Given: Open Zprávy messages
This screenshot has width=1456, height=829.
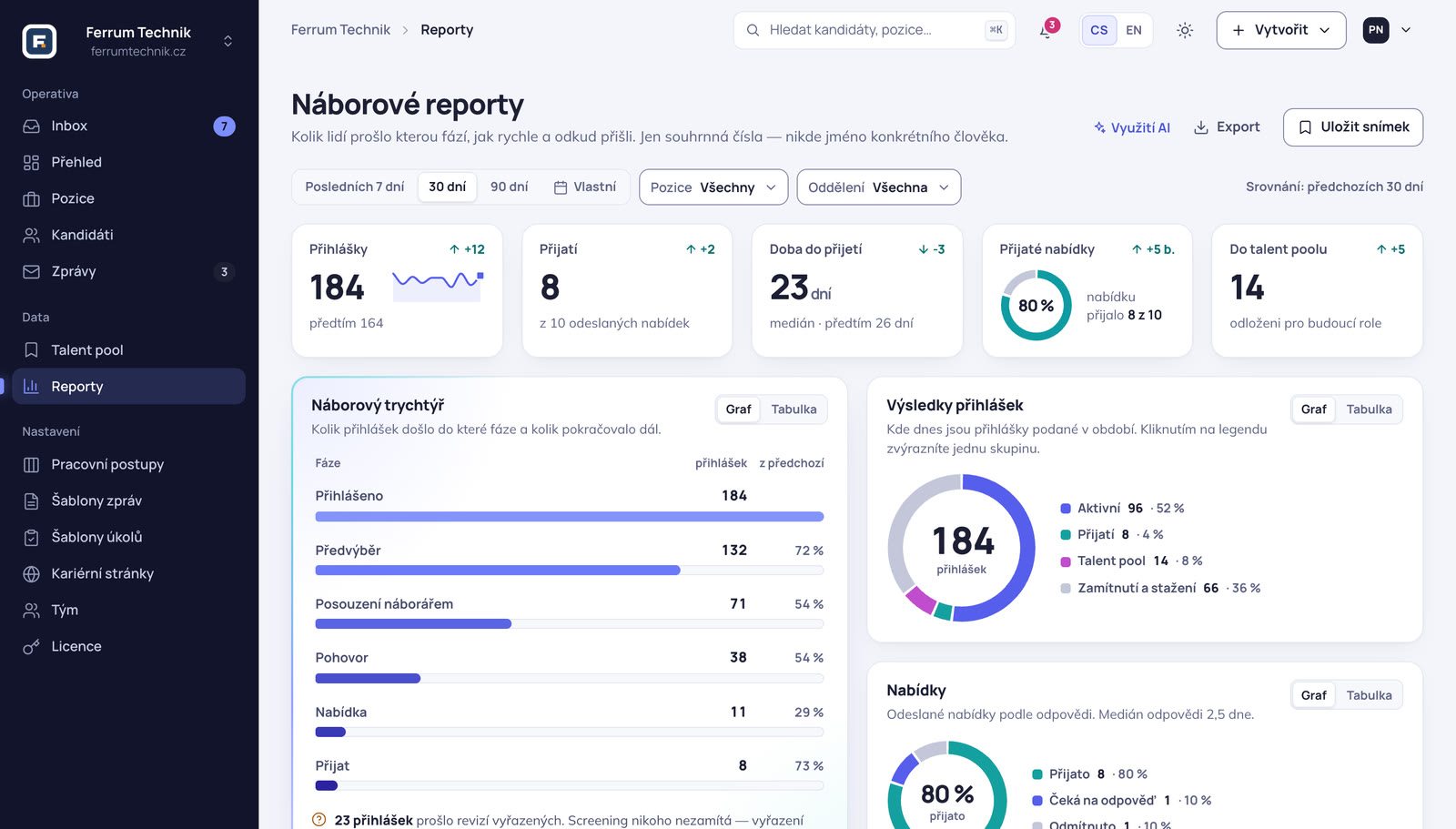Looking at the screenshot, I should pyautogui.click(x=129, y=271).
